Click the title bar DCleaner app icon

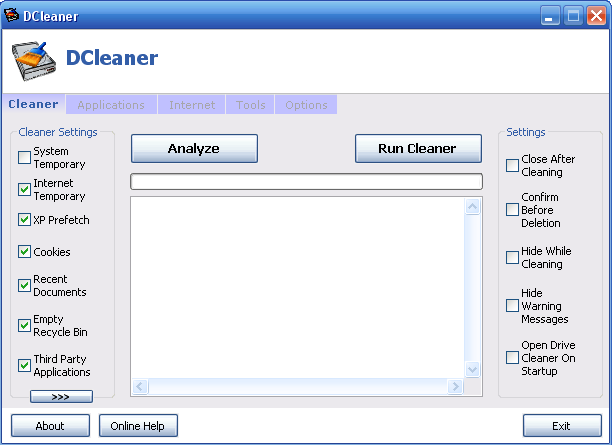coord(12,16)
